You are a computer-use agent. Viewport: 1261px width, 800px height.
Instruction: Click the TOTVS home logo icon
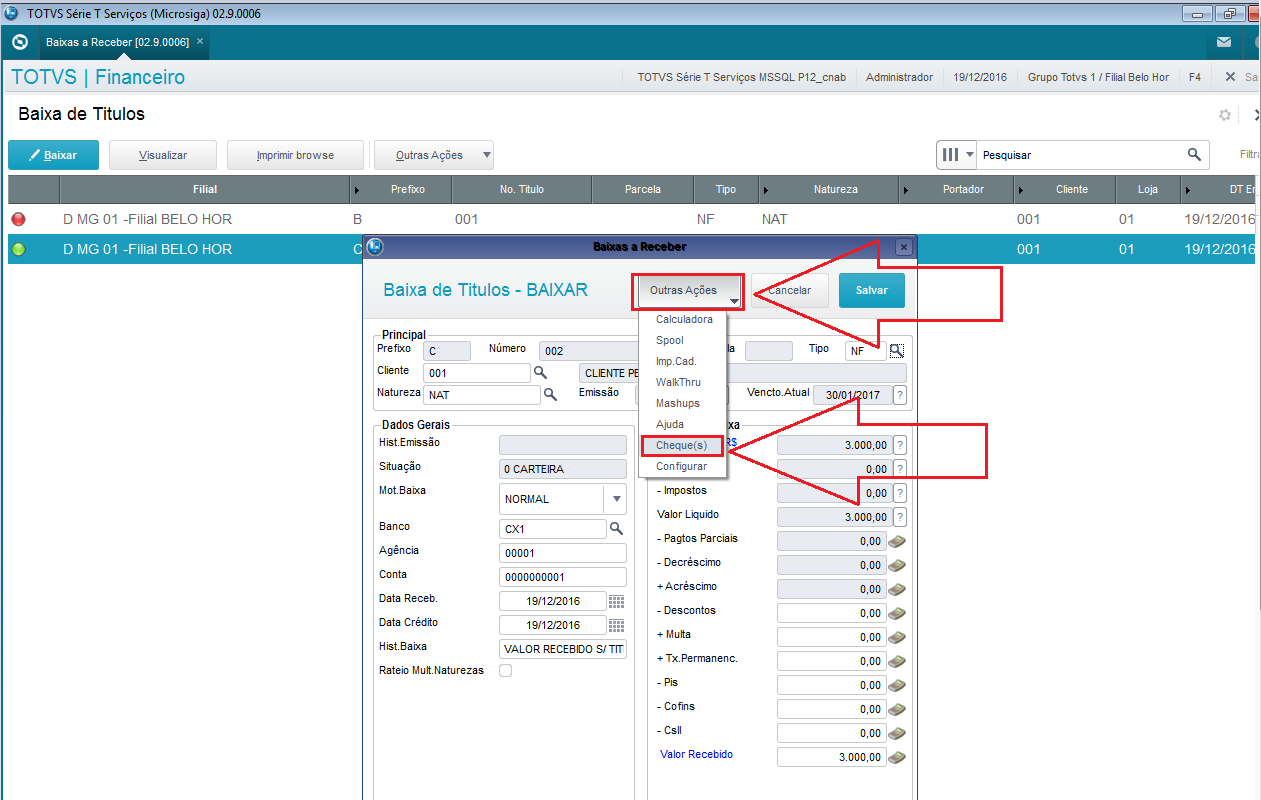19,42
